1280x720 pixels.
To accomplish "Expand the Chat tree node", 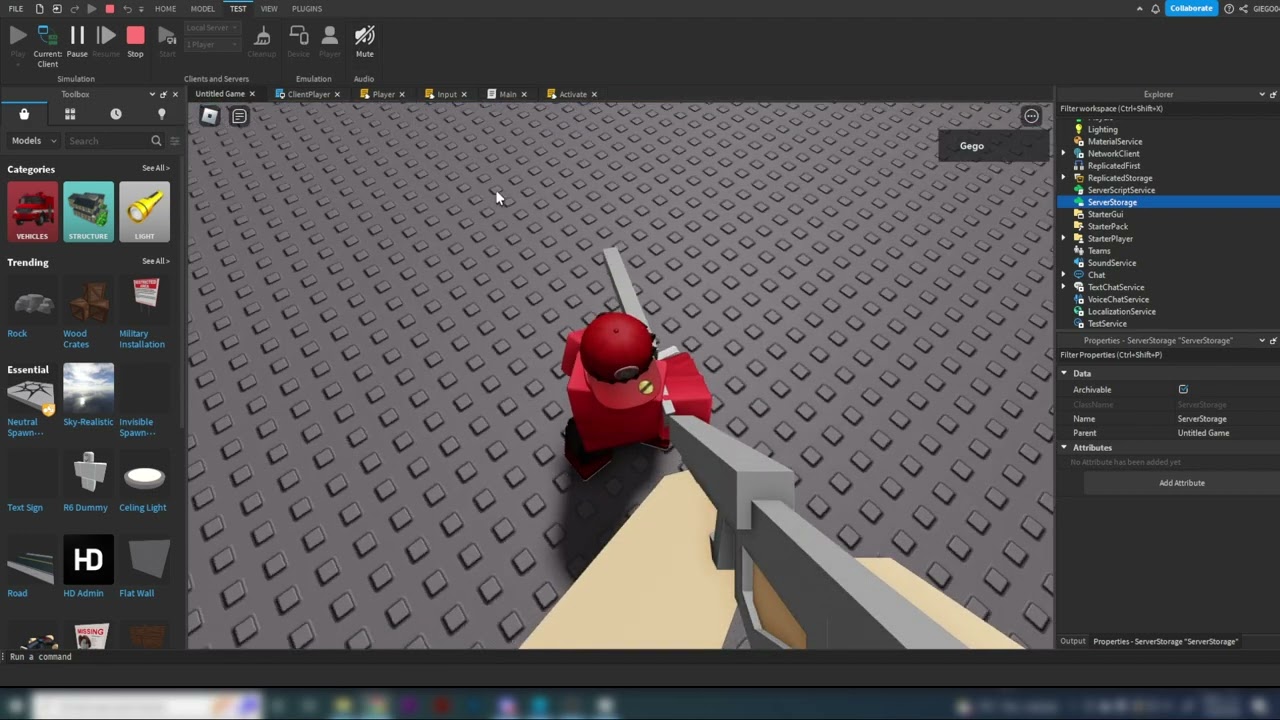I will (x=1064, y=275).
